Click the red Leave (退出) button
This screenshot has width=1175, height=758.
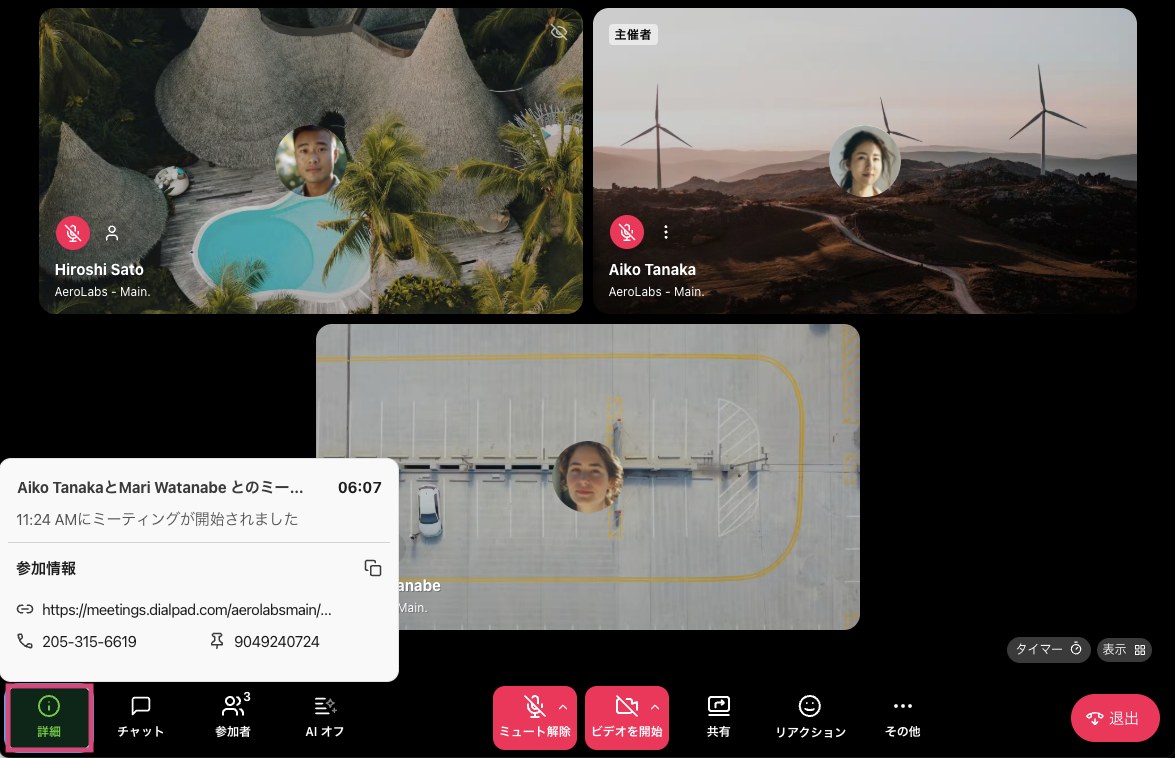(x=1115, y=718)
